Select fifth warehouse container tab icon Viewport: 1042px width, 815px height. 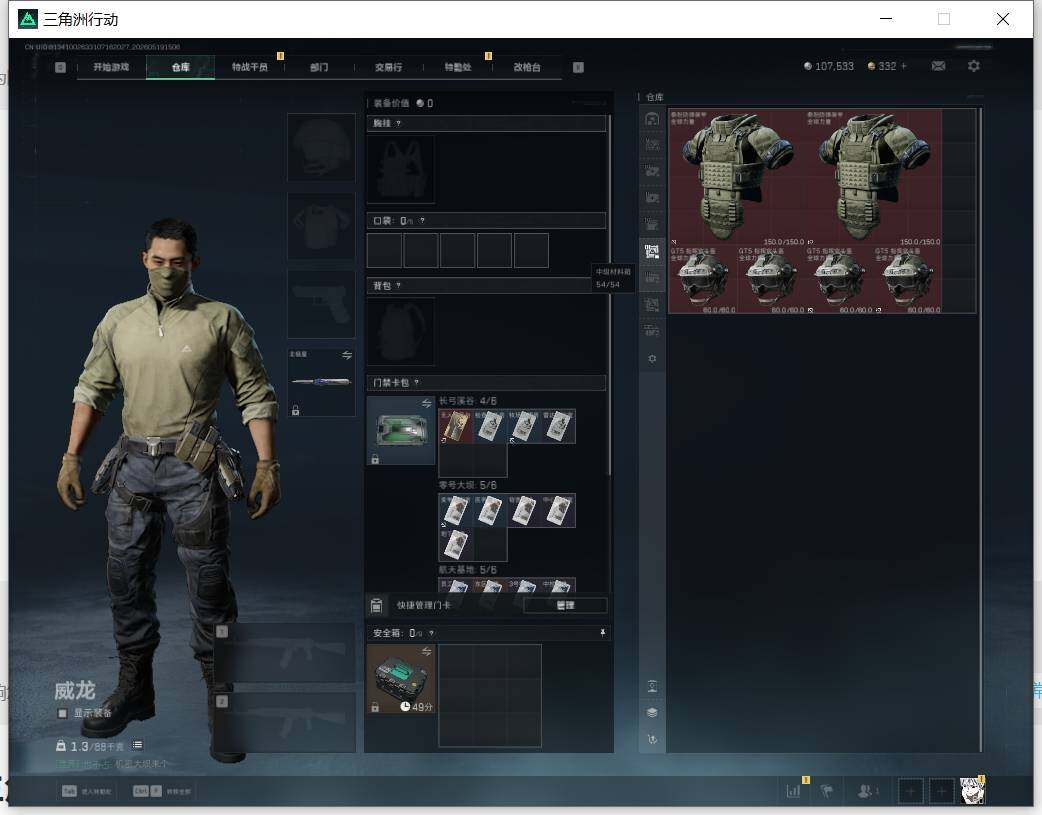point(652,225)
